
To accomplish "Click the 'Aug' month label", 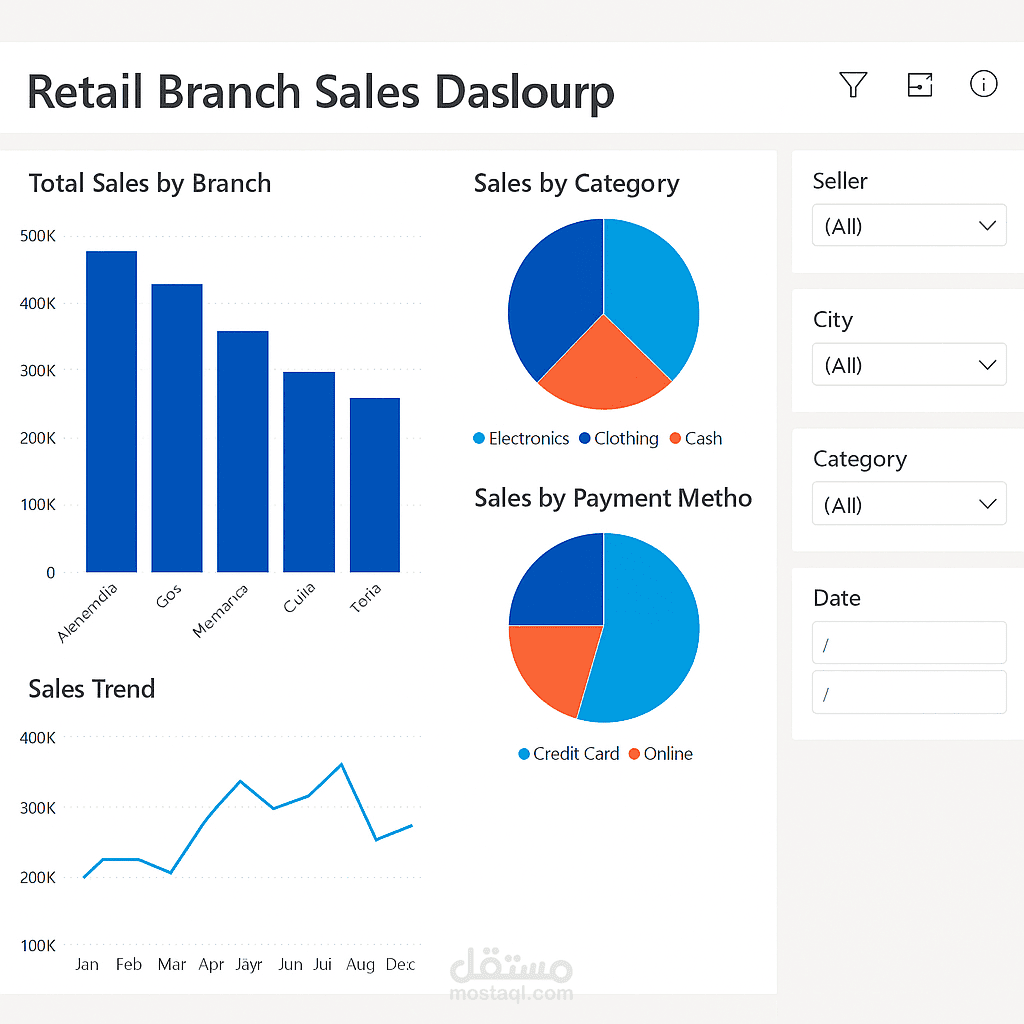I will pyautogui.click(x=360, y=965).
